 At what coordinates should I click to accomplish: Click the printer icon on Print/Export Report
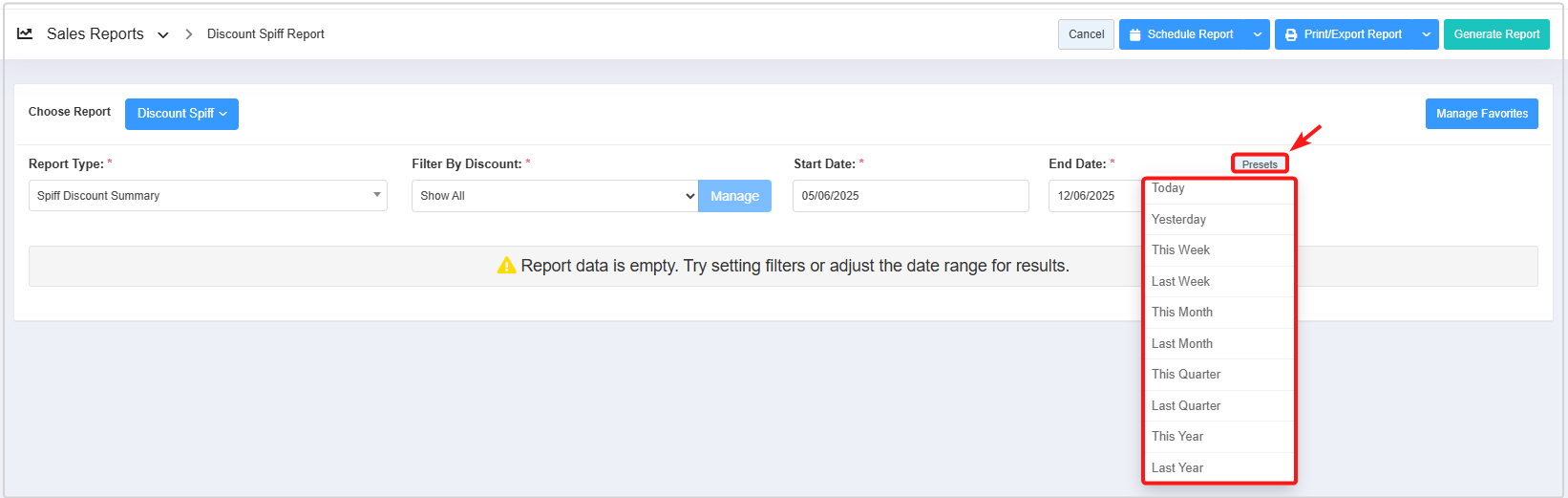[x=1291, y=34]
